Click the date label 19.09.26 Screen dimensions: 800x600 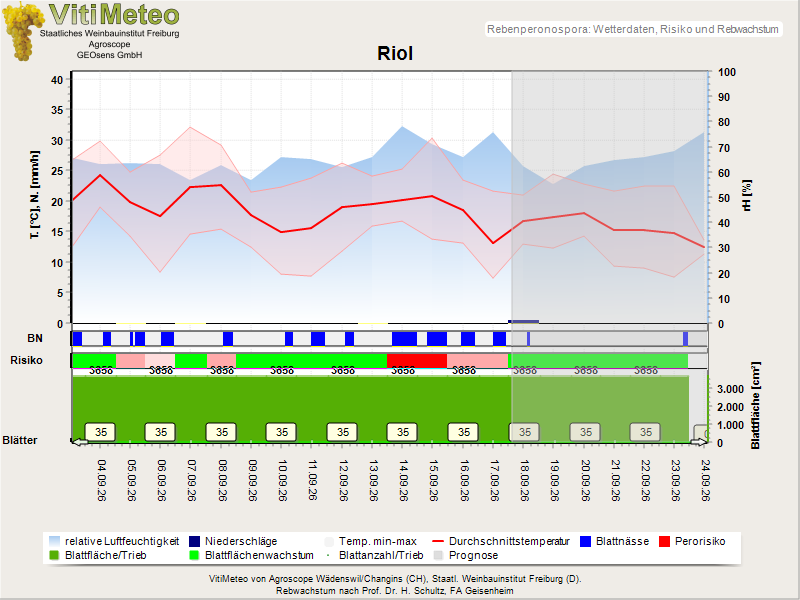[x=554, y=481]
